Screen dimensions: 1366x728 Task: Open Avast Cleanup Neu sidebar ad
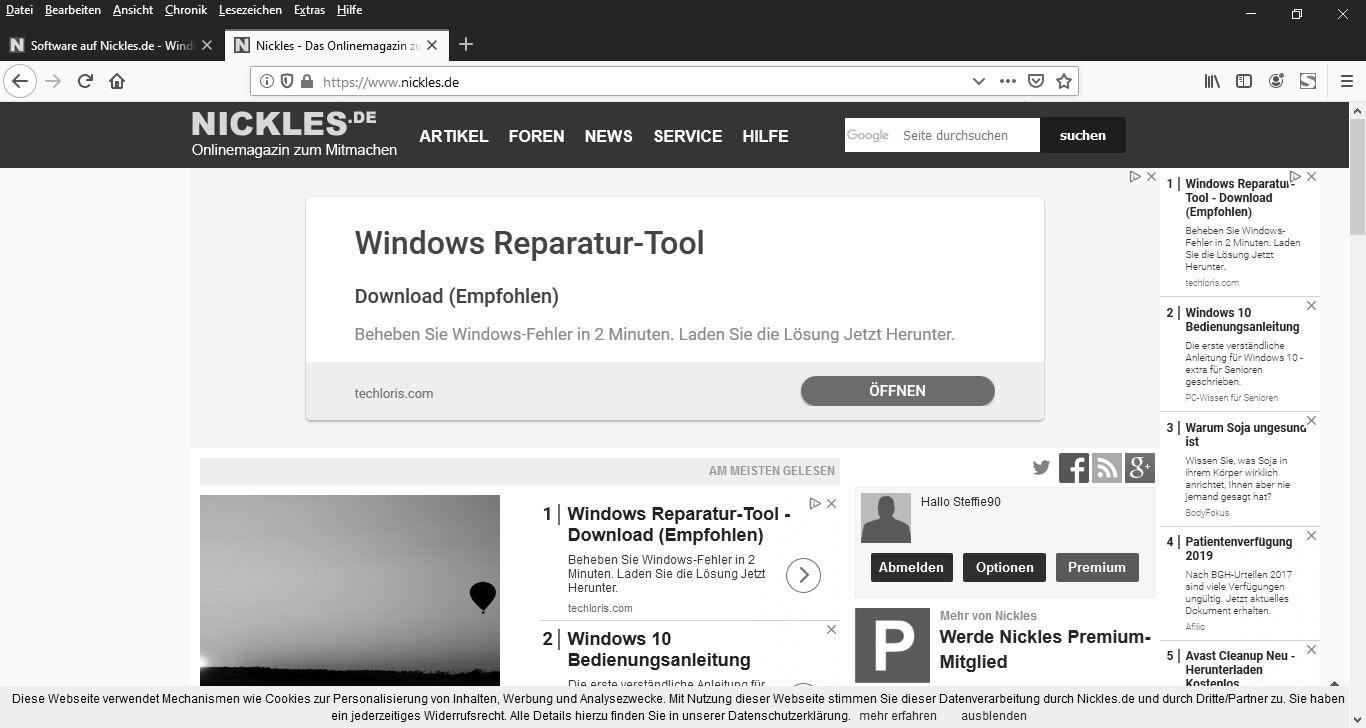click(x=1240, y=670)
